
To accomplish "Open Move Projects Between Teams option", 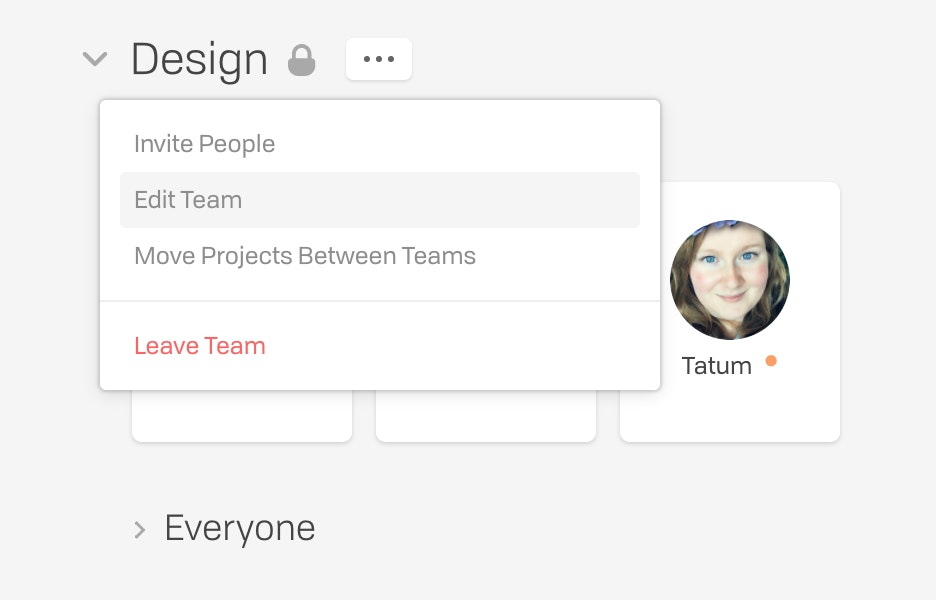I will 304,256.
